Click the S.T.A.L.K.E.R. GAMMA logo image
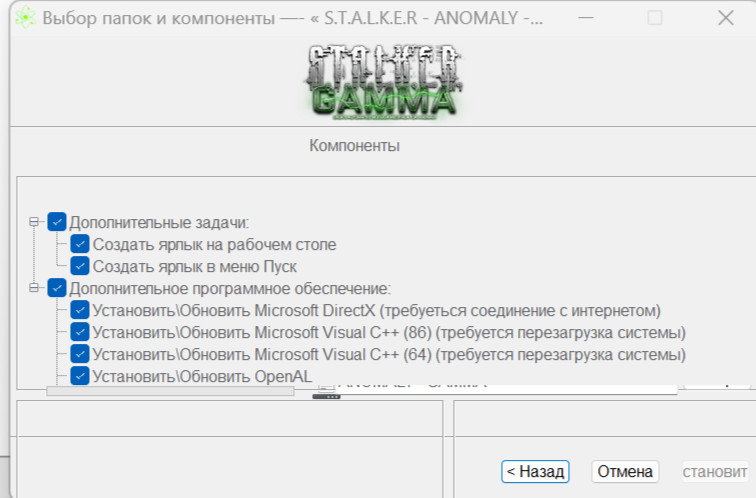756x498 pixels. coord(384,81)
